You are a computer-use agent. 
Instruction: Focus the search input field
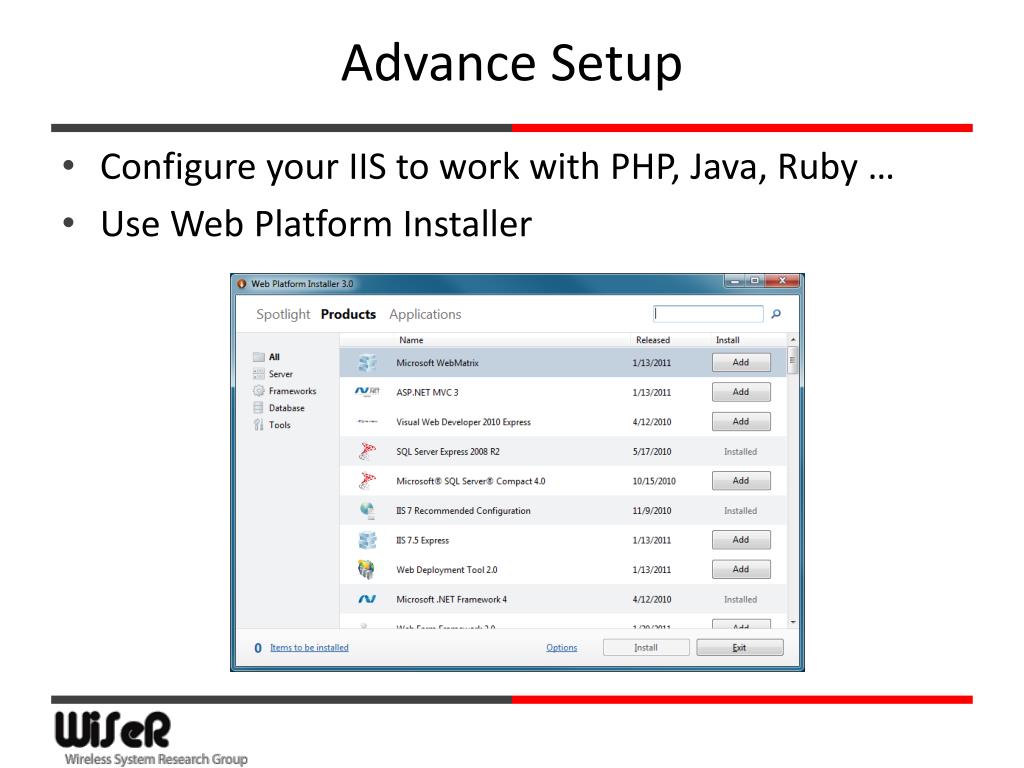click(708, 313)
